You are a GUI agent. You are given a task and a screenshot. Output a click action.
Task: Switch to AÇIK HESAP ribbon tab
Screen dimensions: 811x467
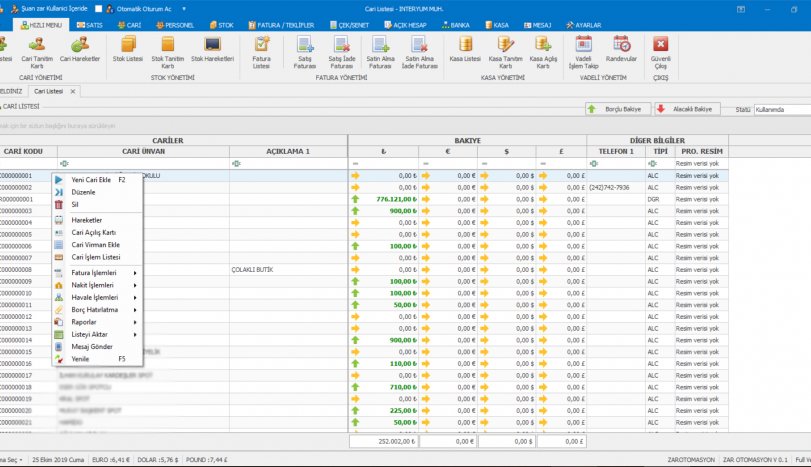click(405, 25)
